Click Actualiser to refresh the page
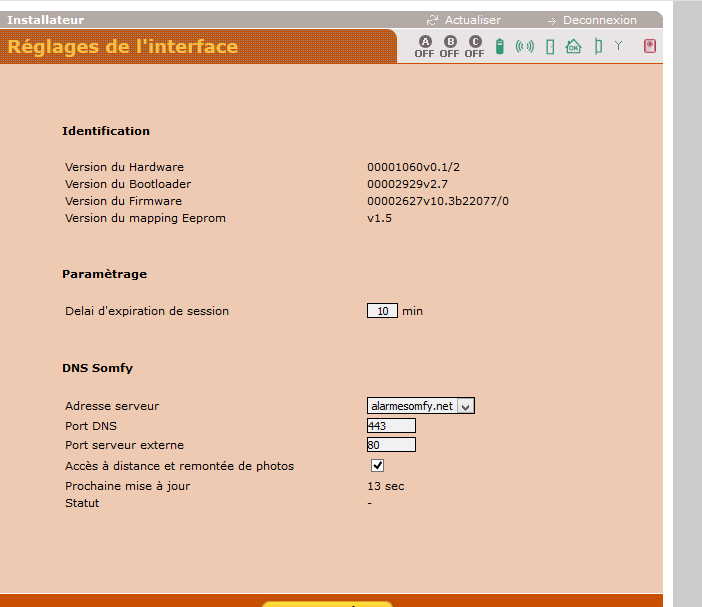Image resolution: width=702 pixels, height=607 pixels. (x=472, y=20)
